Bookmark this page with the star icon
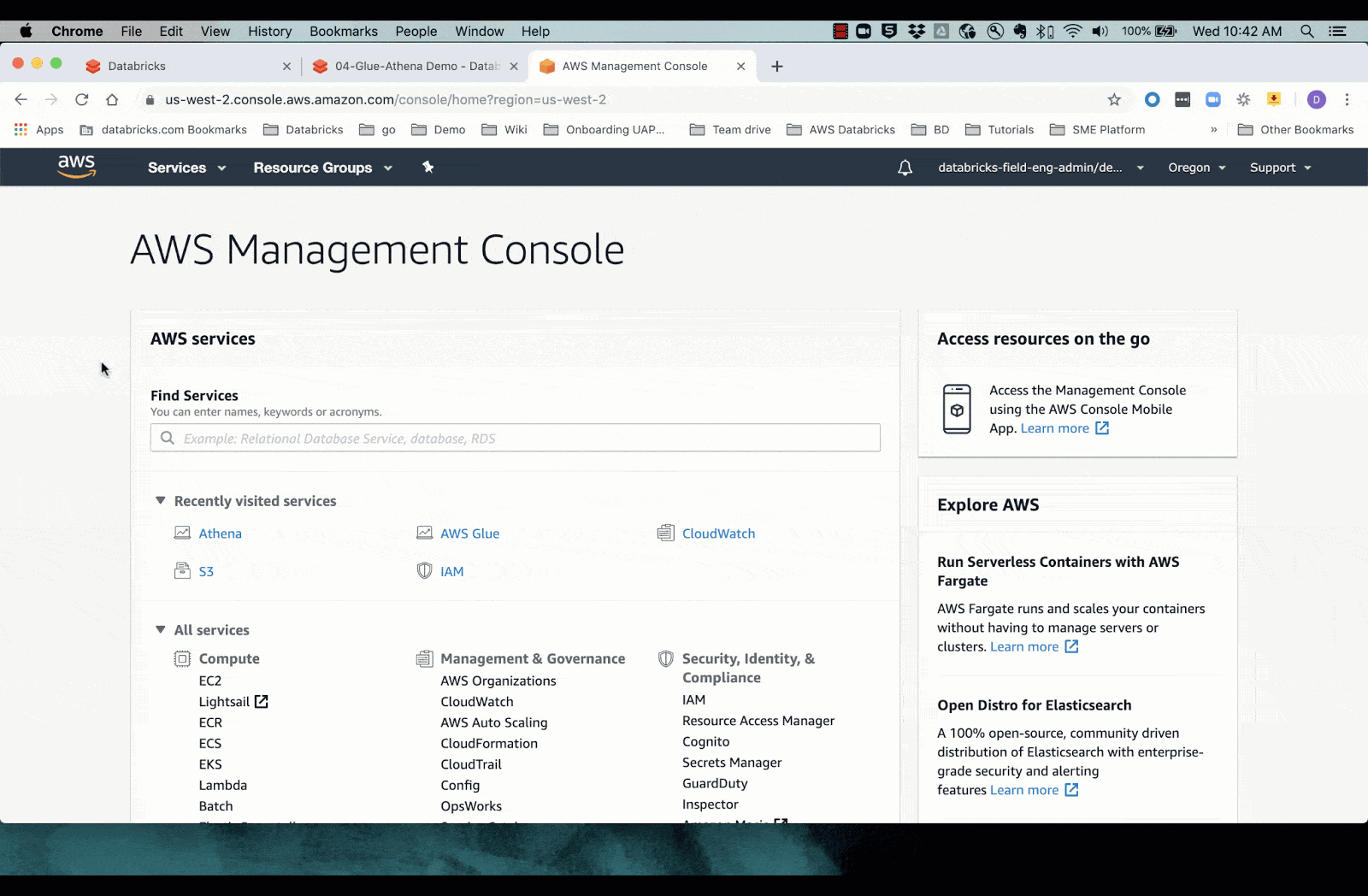Image resolution: width=1368 pixels, height=896 pixels. pos(1113,100)
